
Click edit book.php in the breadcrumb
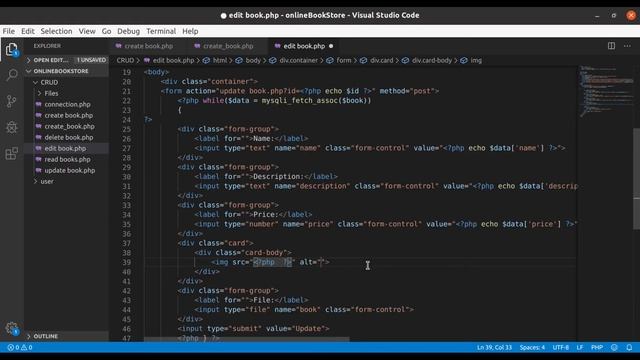(173, 60)
